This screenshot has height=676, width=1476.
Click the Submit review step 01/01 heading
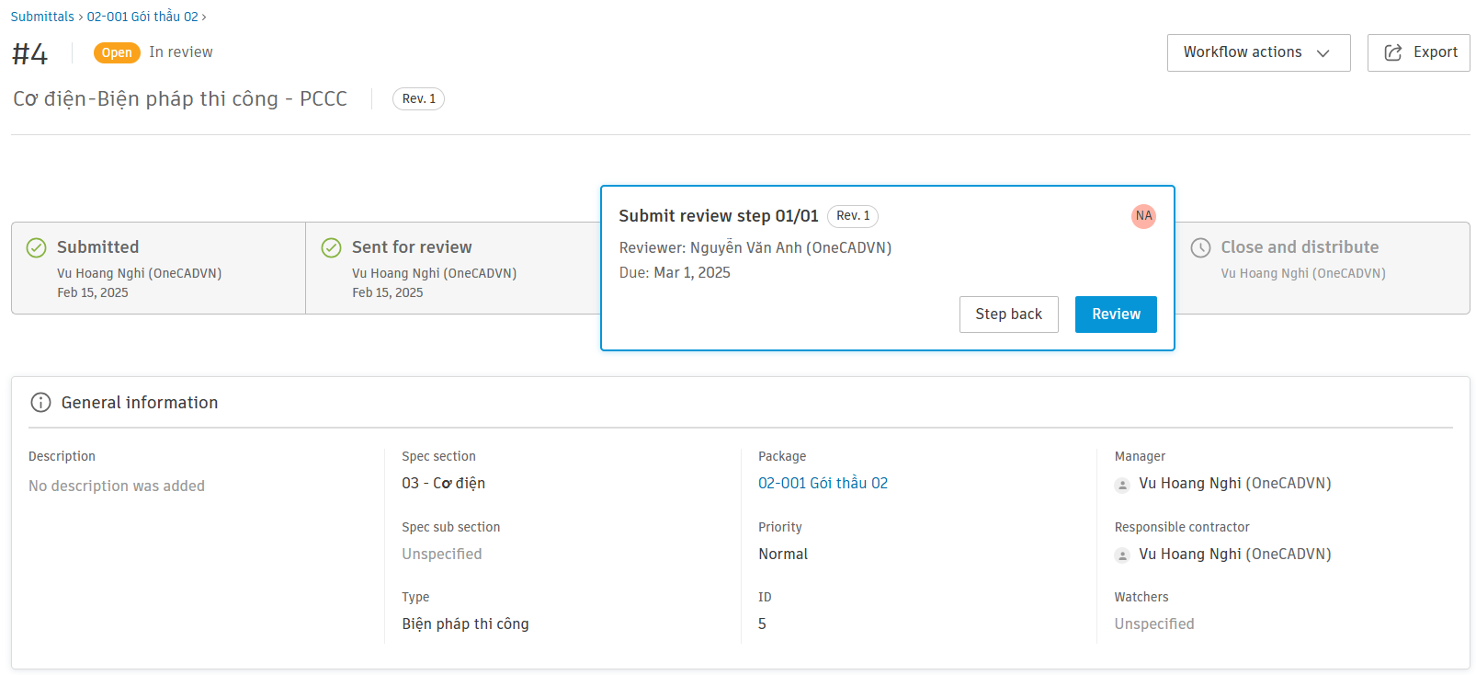click(x=719, y=216)
